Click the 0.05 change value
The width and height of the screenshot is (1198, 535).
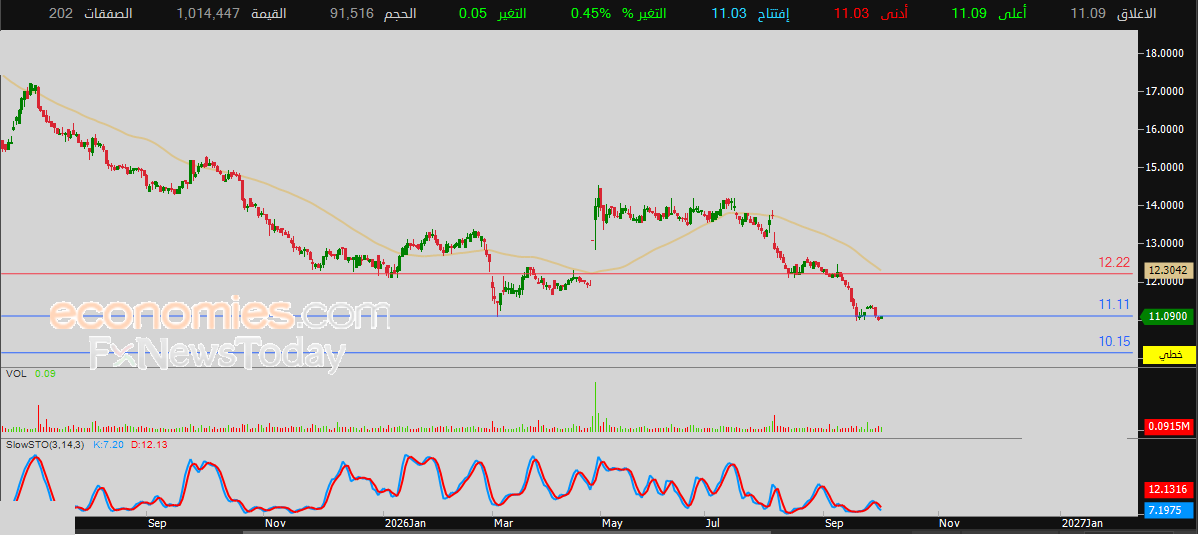(473, 14)
